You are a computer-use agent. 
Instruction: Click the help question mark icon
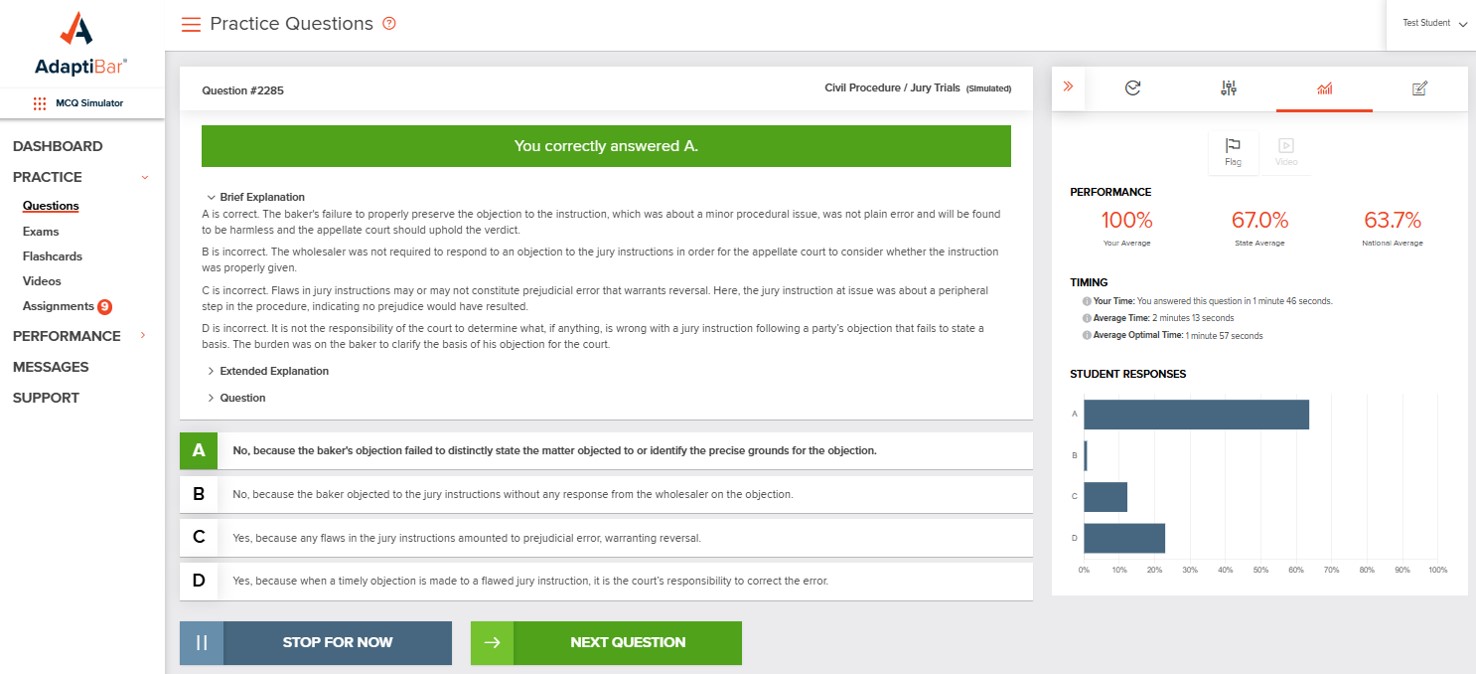(x=390, y=23)
